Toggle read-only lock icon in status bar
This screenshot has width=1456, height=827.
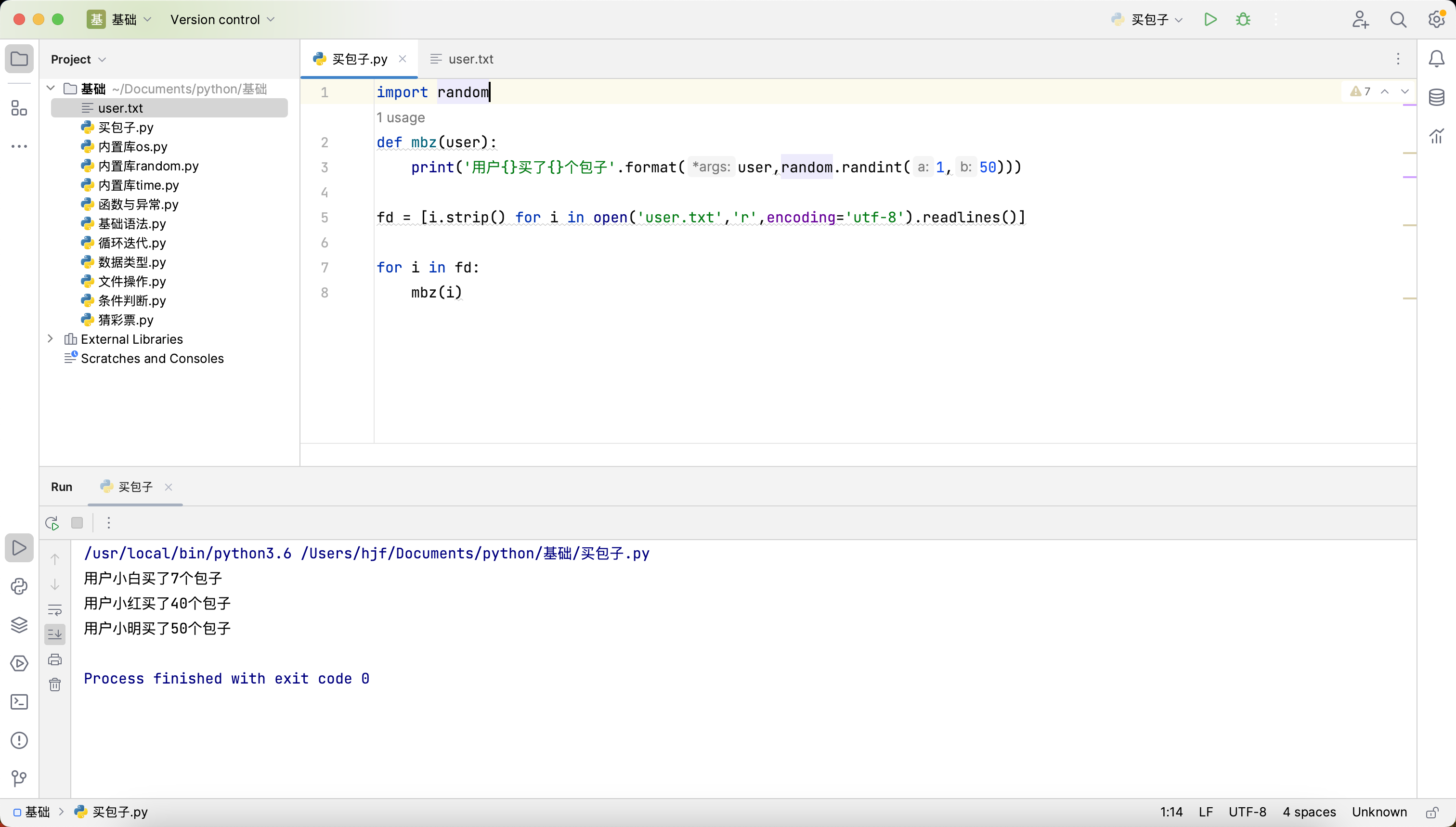1433,812
